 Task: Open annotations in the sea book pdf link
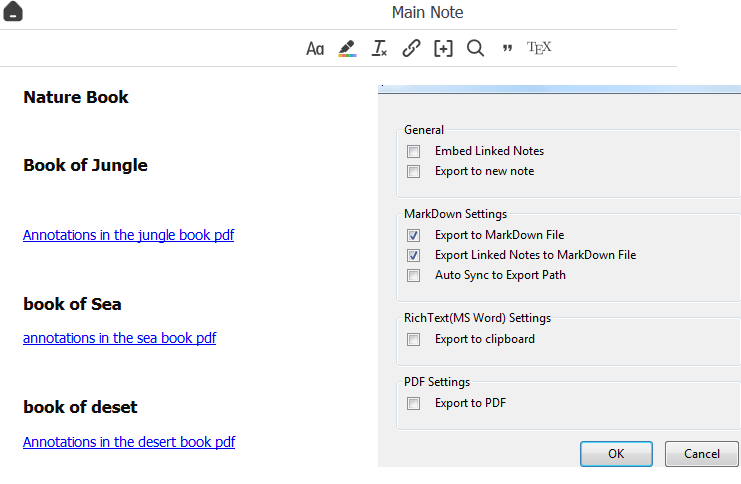click(x=120, y=338)
